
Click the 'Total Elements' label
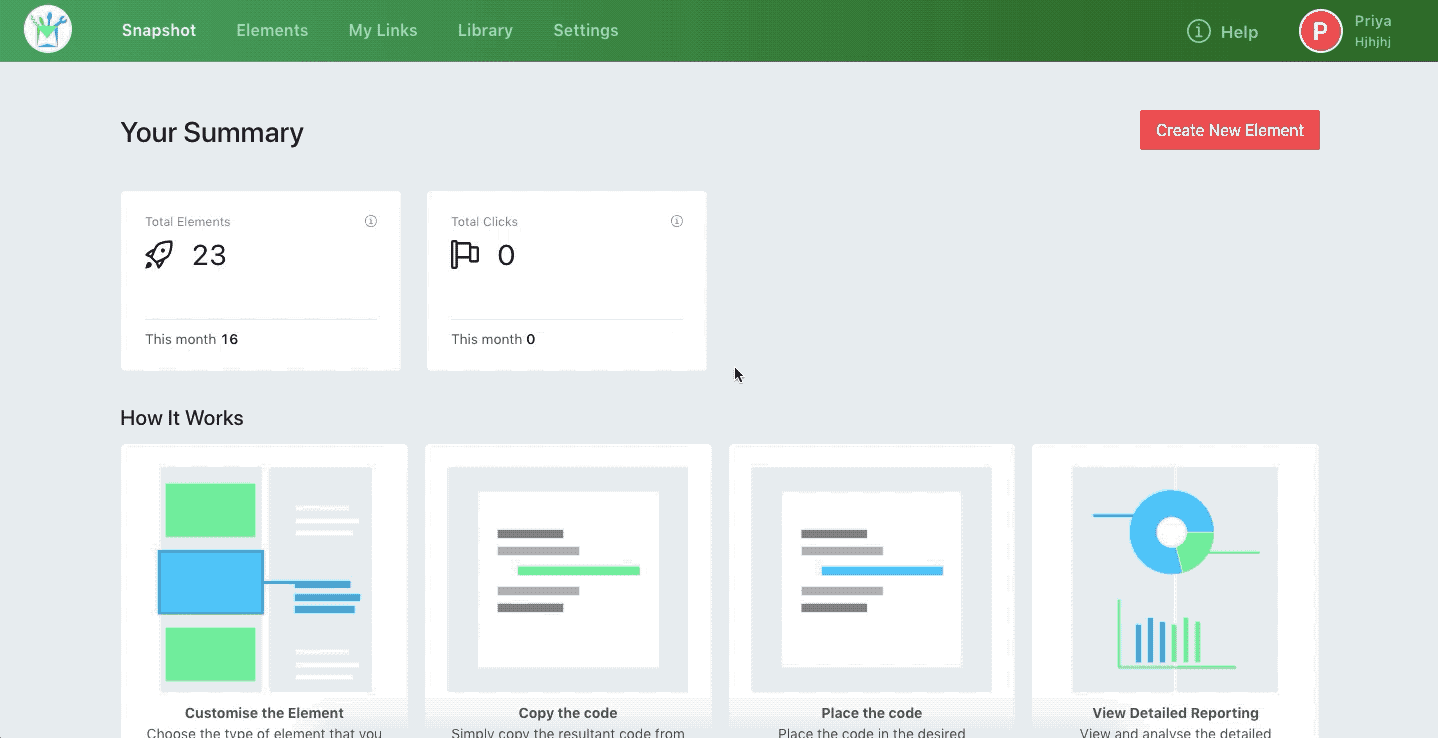pyautogui.click(x=188, y=222)
